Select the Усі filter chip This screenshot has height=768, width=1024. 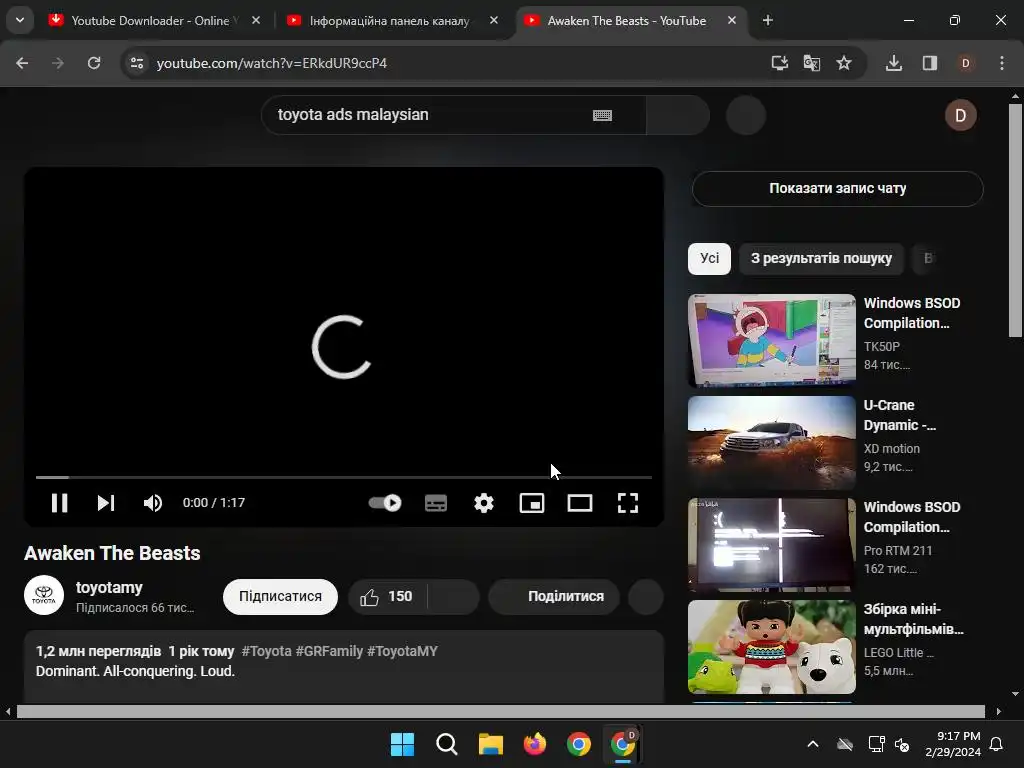709,259
